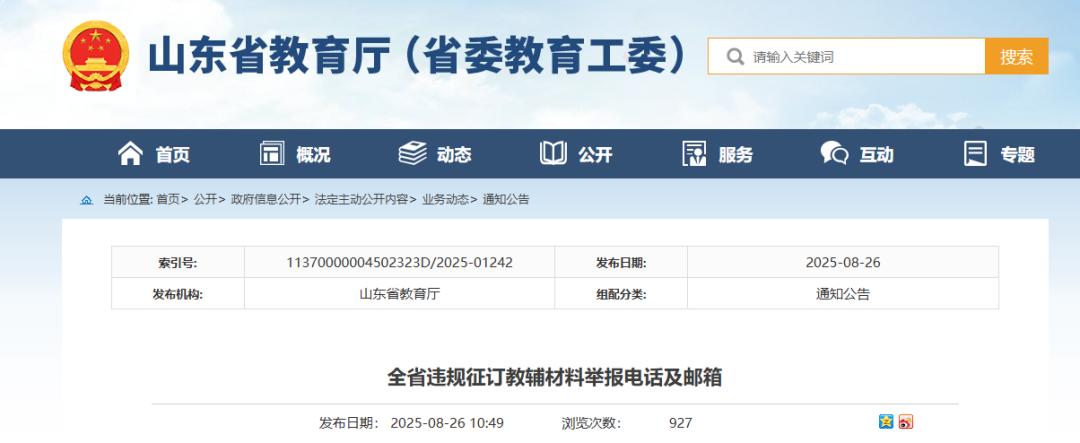
Task: Click the 山东省教育厅 table cell
Action: pos(399,293)
